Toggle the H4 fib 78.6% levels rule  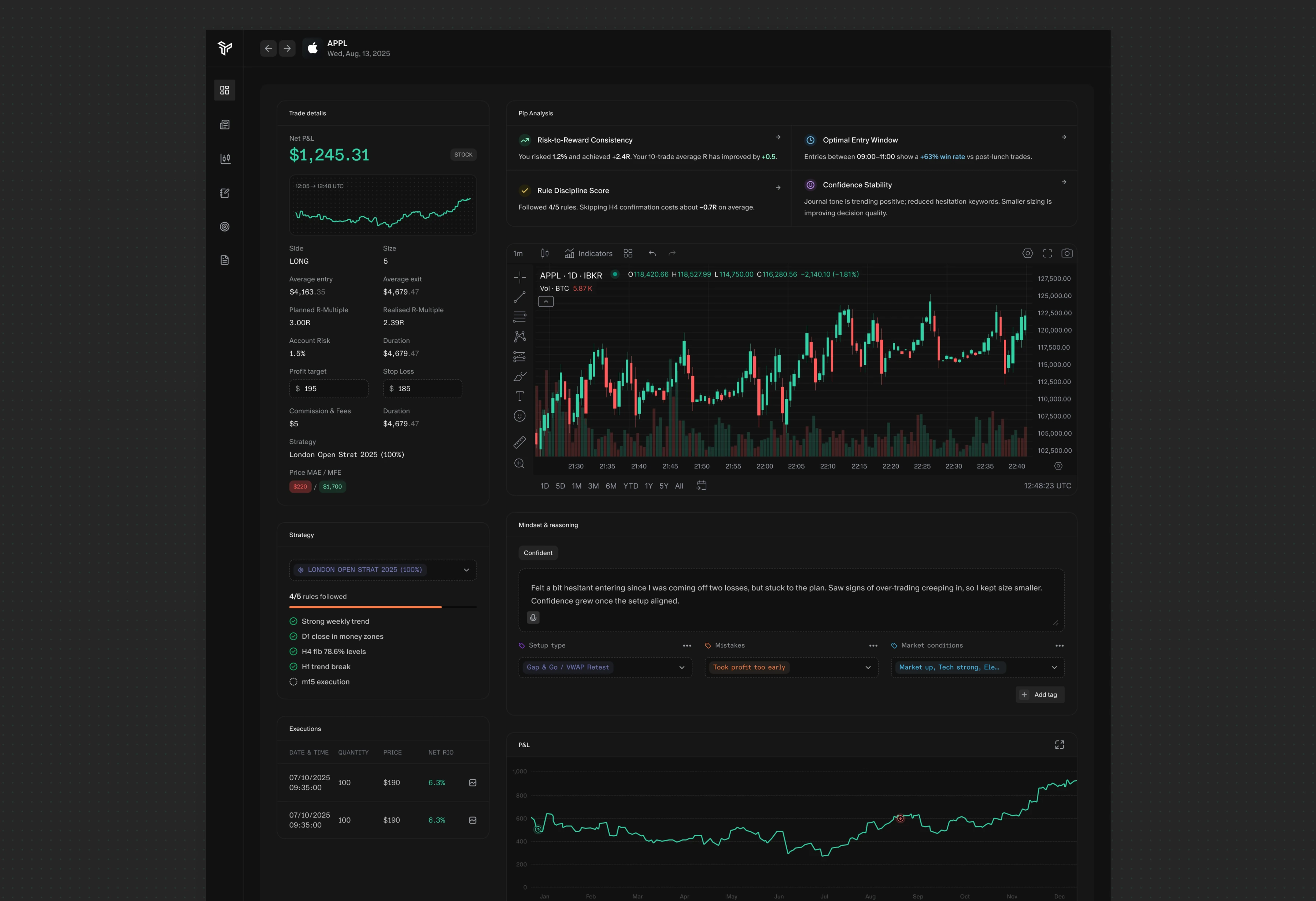293,652
